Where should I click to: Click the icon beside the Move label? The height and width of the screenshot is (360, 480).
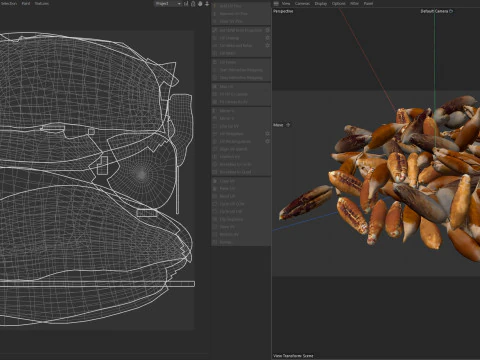pyautogui.click(x=288, y=125)
